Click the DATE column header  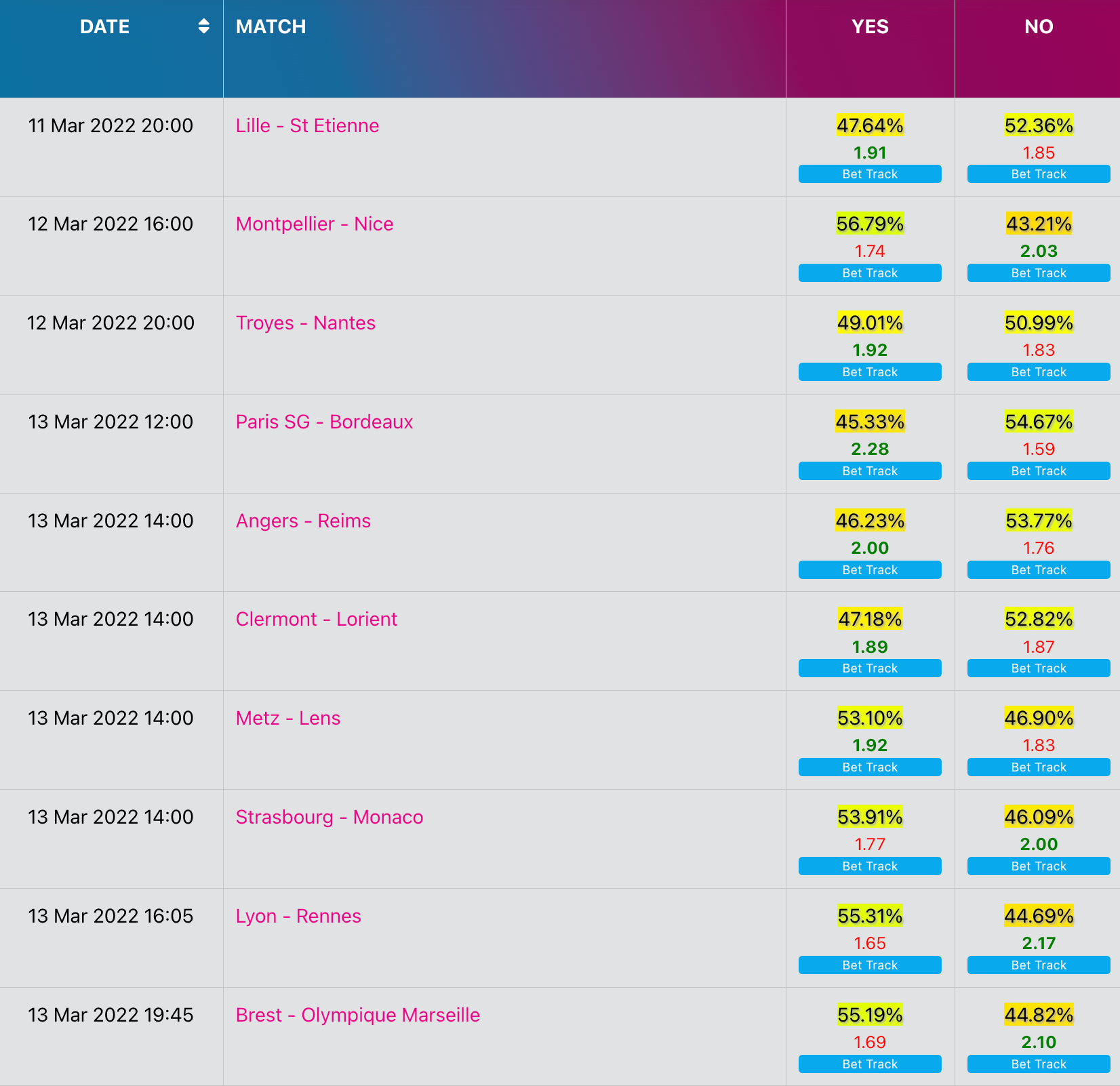pyautogui.click(x=111, y=49)
